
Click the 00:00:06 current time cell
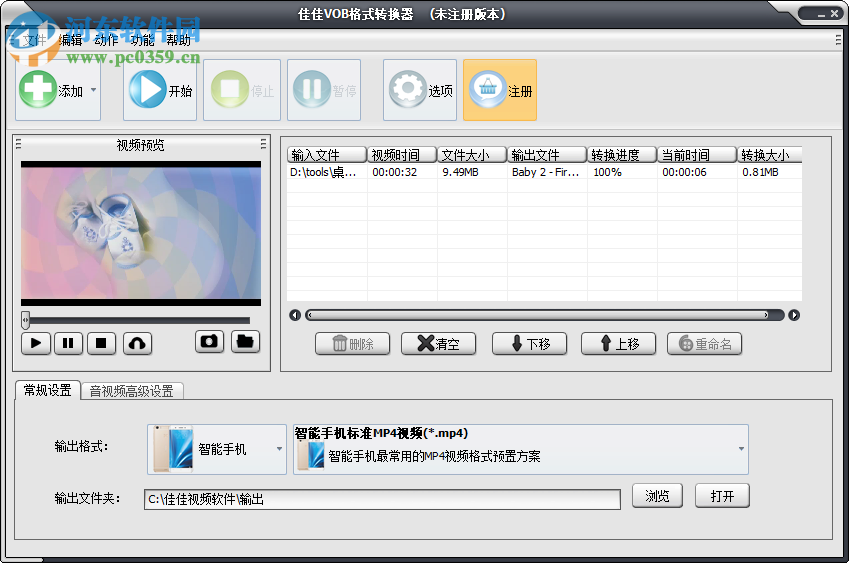pyautogui.click(x=684, y=172)
